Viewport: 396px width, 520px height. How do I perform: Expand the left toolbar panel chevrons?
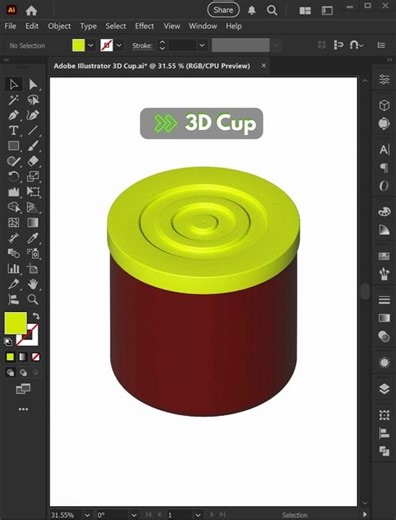[6, 60]
